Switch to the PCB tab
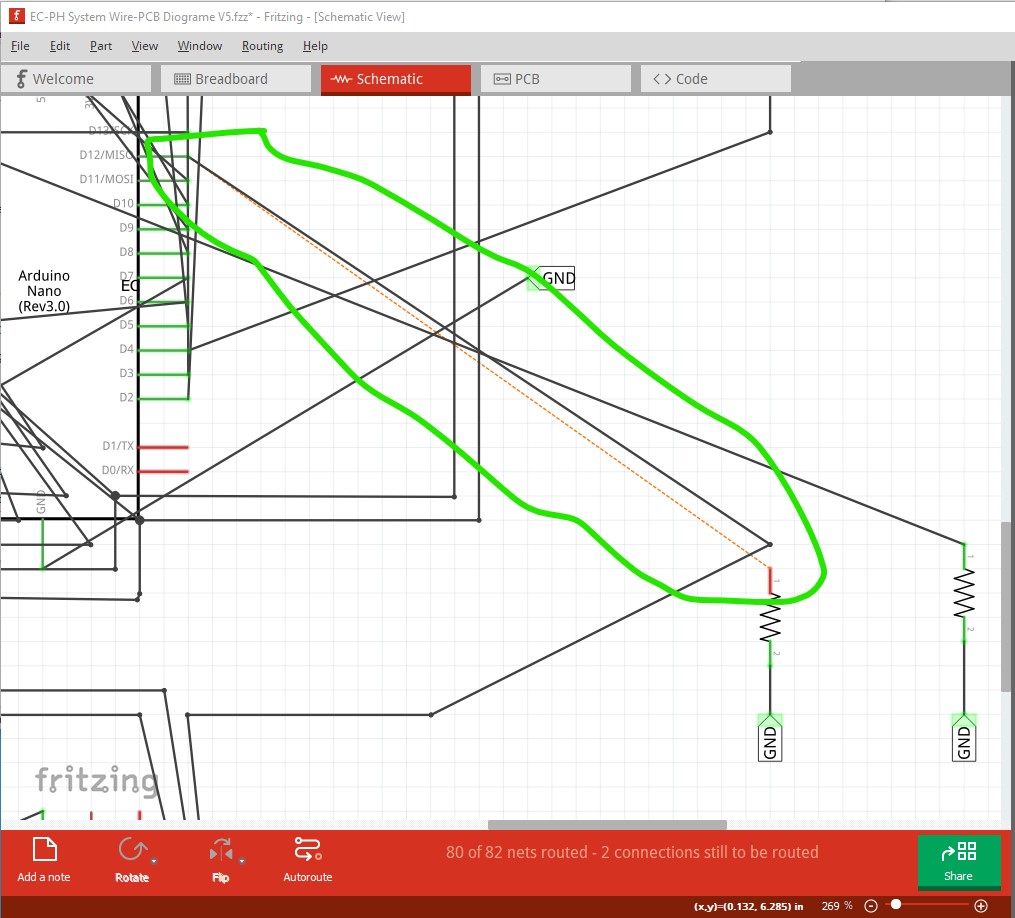The height and width of the screenshot is (918, 1015). pos(555,78)
